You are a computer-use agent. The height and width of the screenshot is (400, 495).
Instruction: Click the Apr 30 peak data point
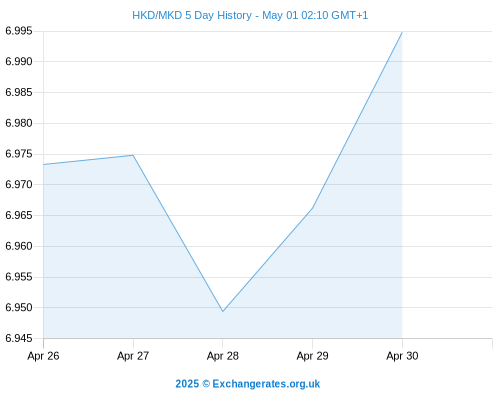pyautogui.click(x=402, y=32)
